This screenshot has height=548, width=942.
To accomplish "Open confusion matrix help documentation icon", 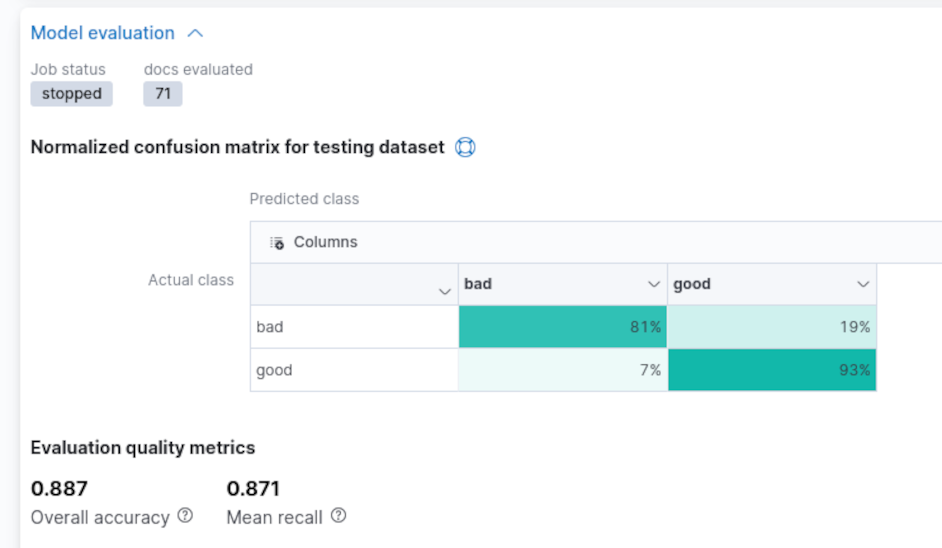I will coord(465,147).
